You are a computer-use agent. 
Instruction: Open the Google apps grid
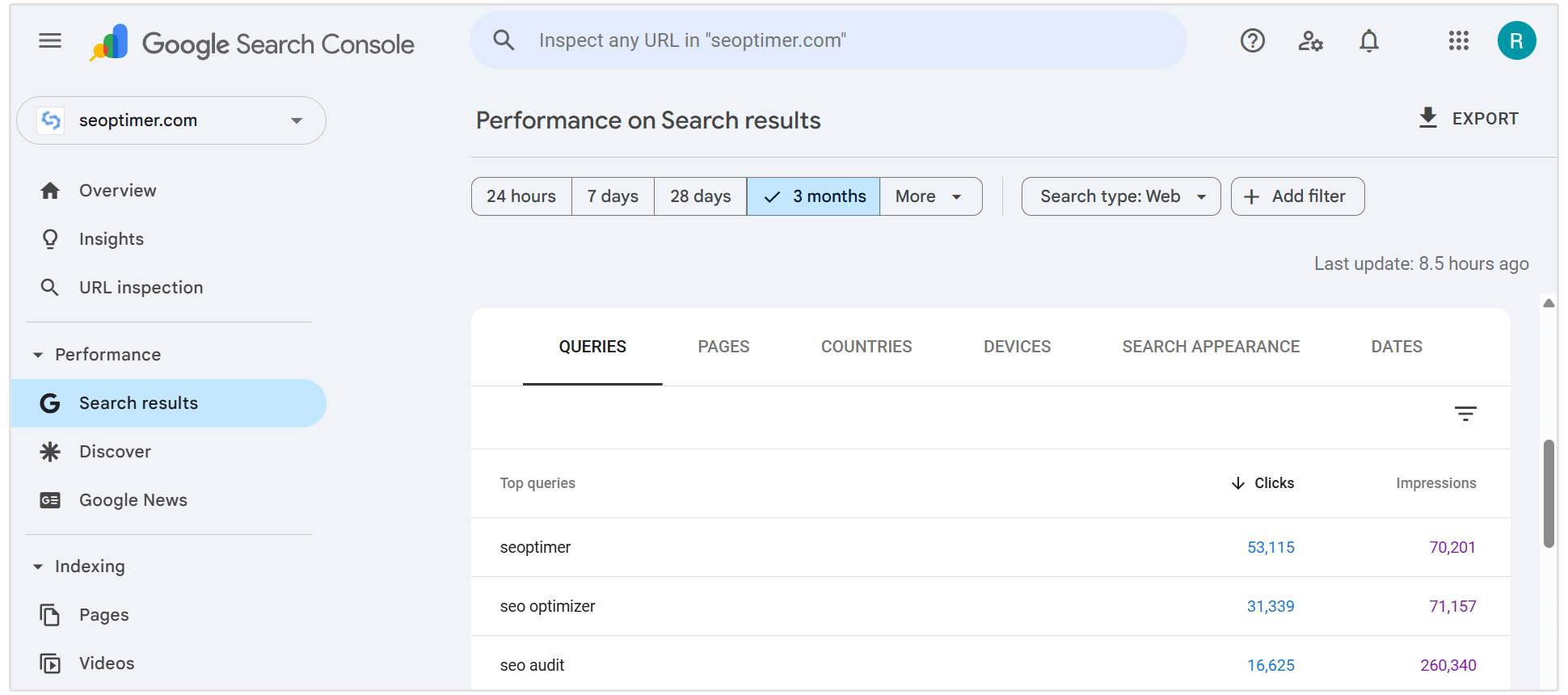click(1458, 40)
